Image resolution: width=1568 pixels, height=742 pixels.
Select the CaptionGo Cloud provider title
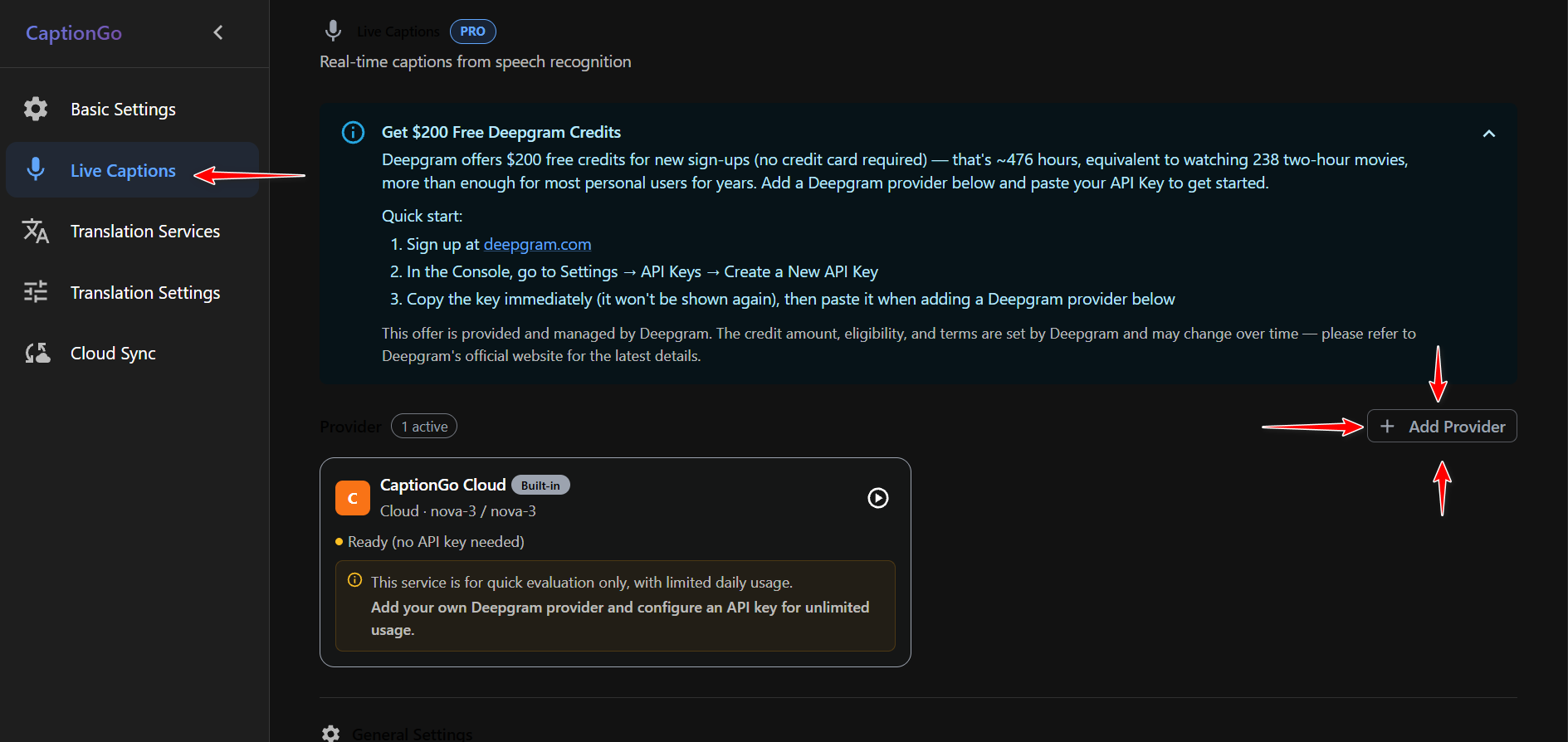pyautogui.click(x=442, y=485)
